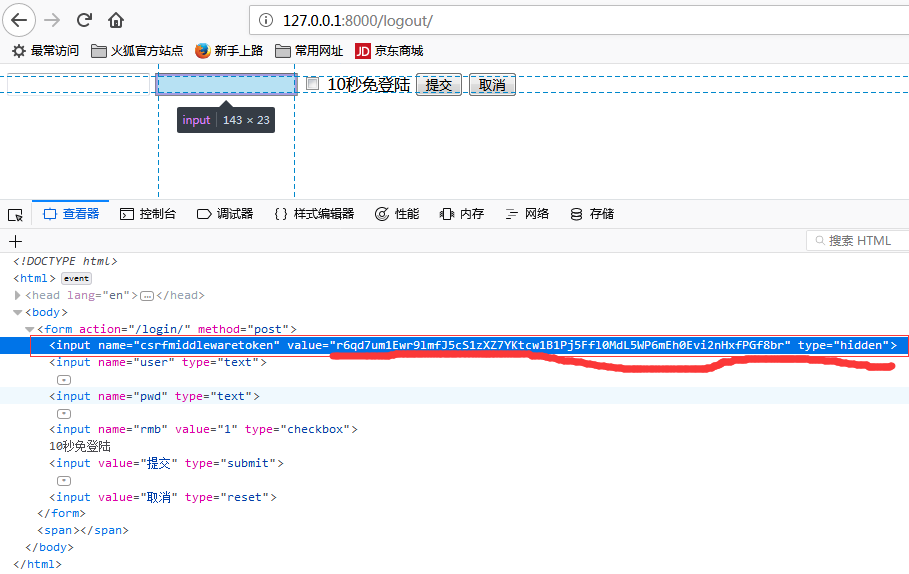Select the <html> tag node
Viewport: 909px width, 574px height.
(x=34, y=278)
